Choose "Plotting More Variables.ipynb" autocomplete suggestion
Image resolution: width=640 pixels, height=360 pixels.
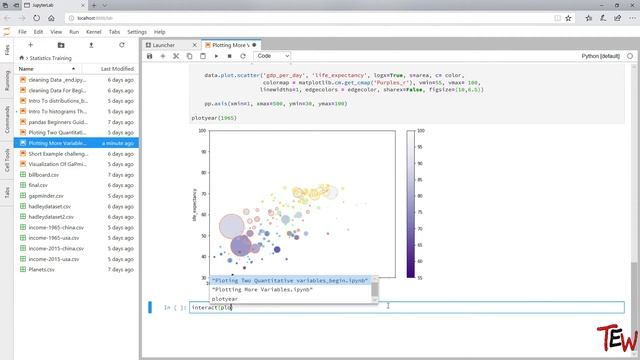point(290,289)
